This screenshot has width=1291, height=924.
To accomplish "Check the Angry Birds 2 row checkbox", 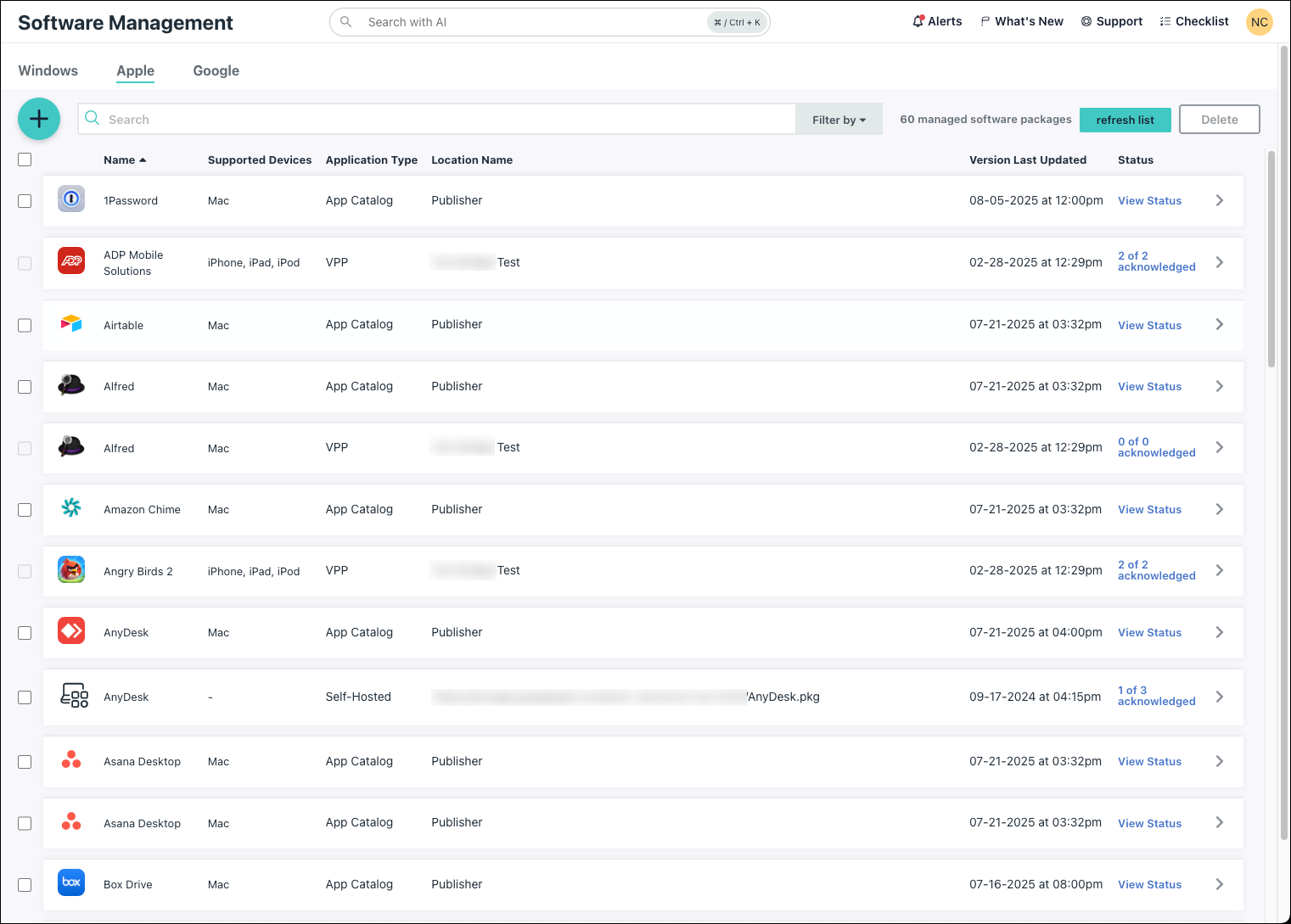I will coord(25,572).
